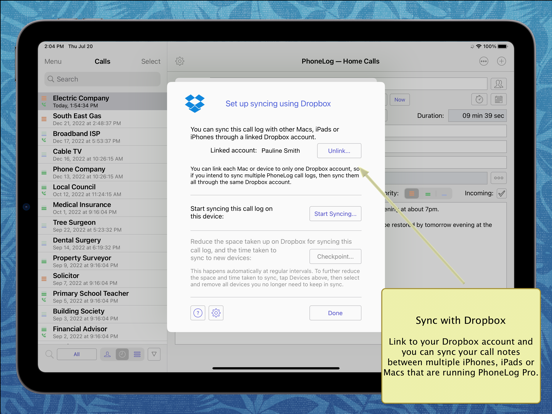Select the Medical Insurance call

(102, 208)
